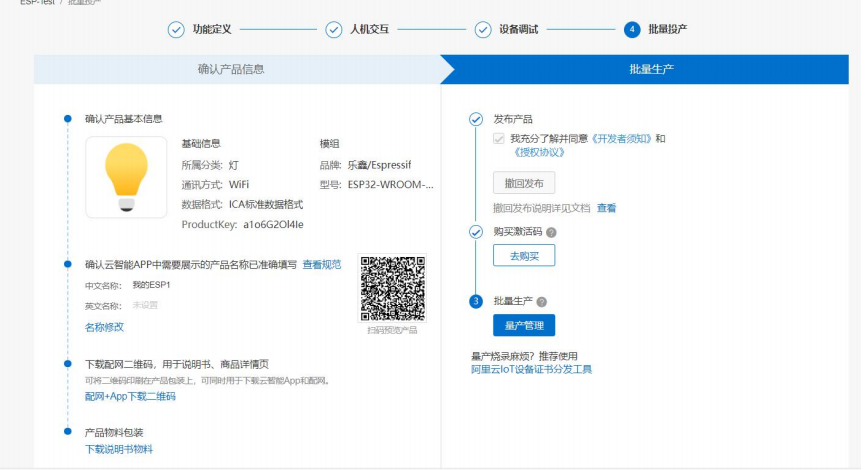This screenshot has width=866, height=470.
Task: Click help icon next to 批量生产
Action: [542, 302]
